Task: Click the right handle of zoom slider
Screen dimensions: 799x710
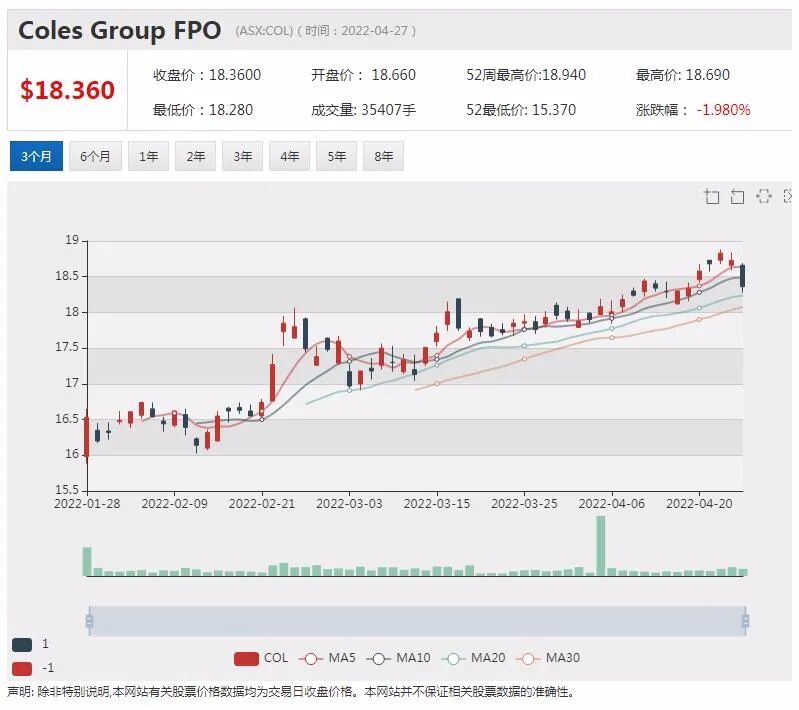Action: coord(745,621)
